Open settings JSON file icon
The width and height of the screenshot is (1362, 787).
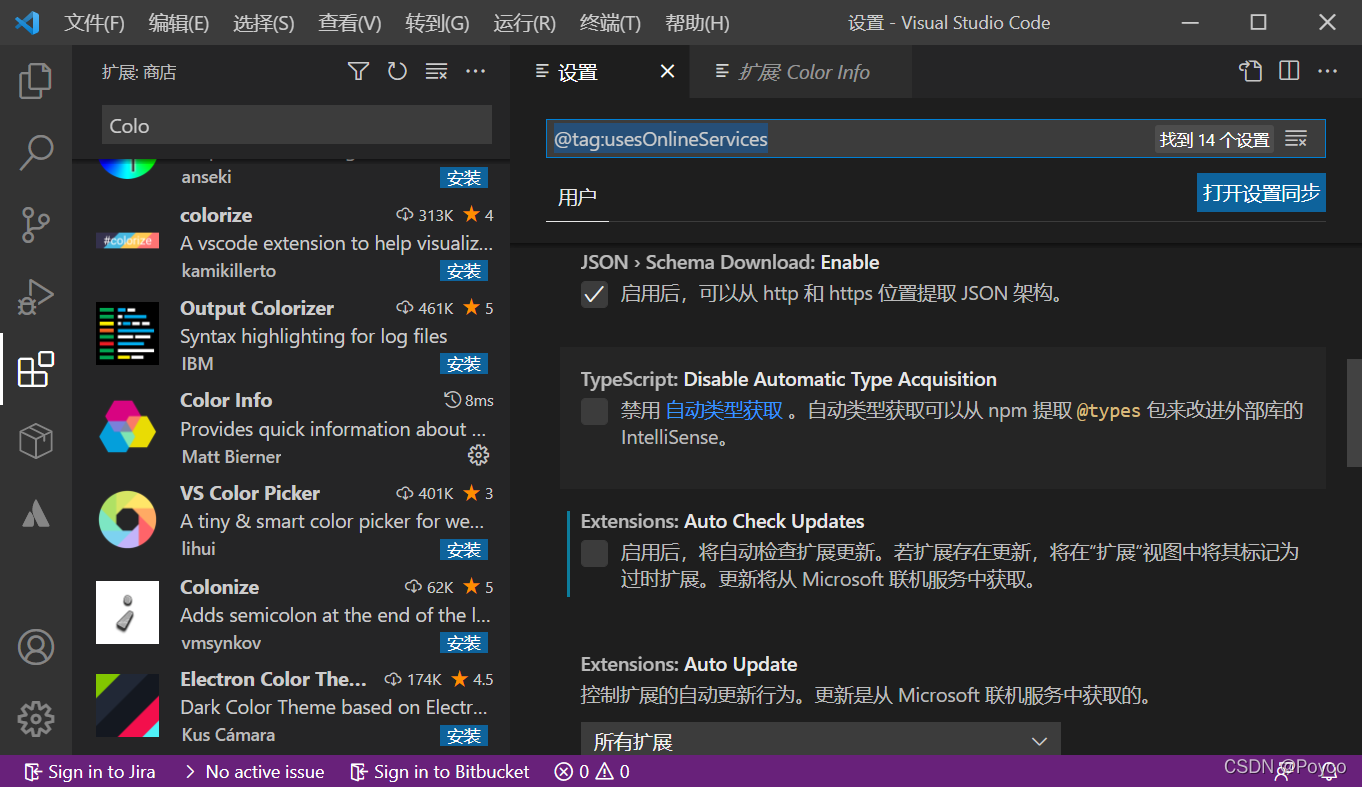point(1251,71)
